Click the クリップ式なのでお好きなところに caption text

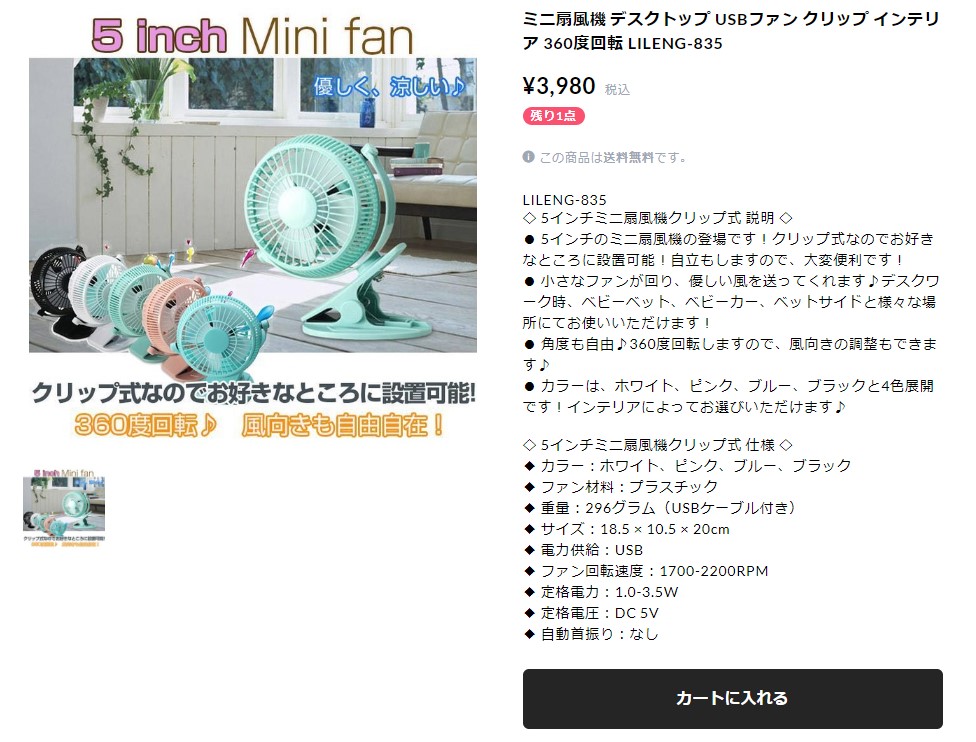[x=205, y=393]
